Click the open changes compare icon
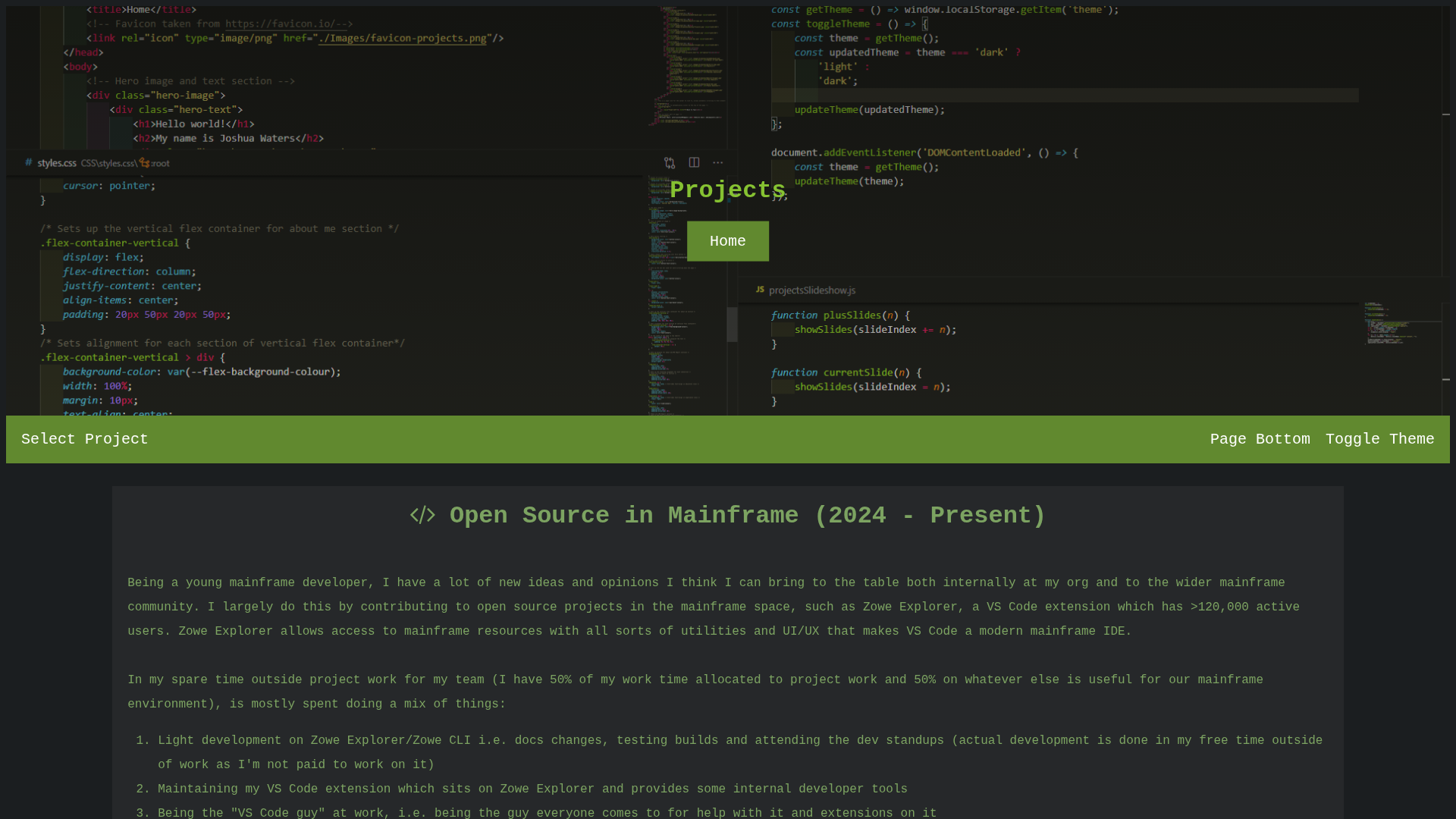1456x819 pixels. pyautogui.click(x=670, y=163)
